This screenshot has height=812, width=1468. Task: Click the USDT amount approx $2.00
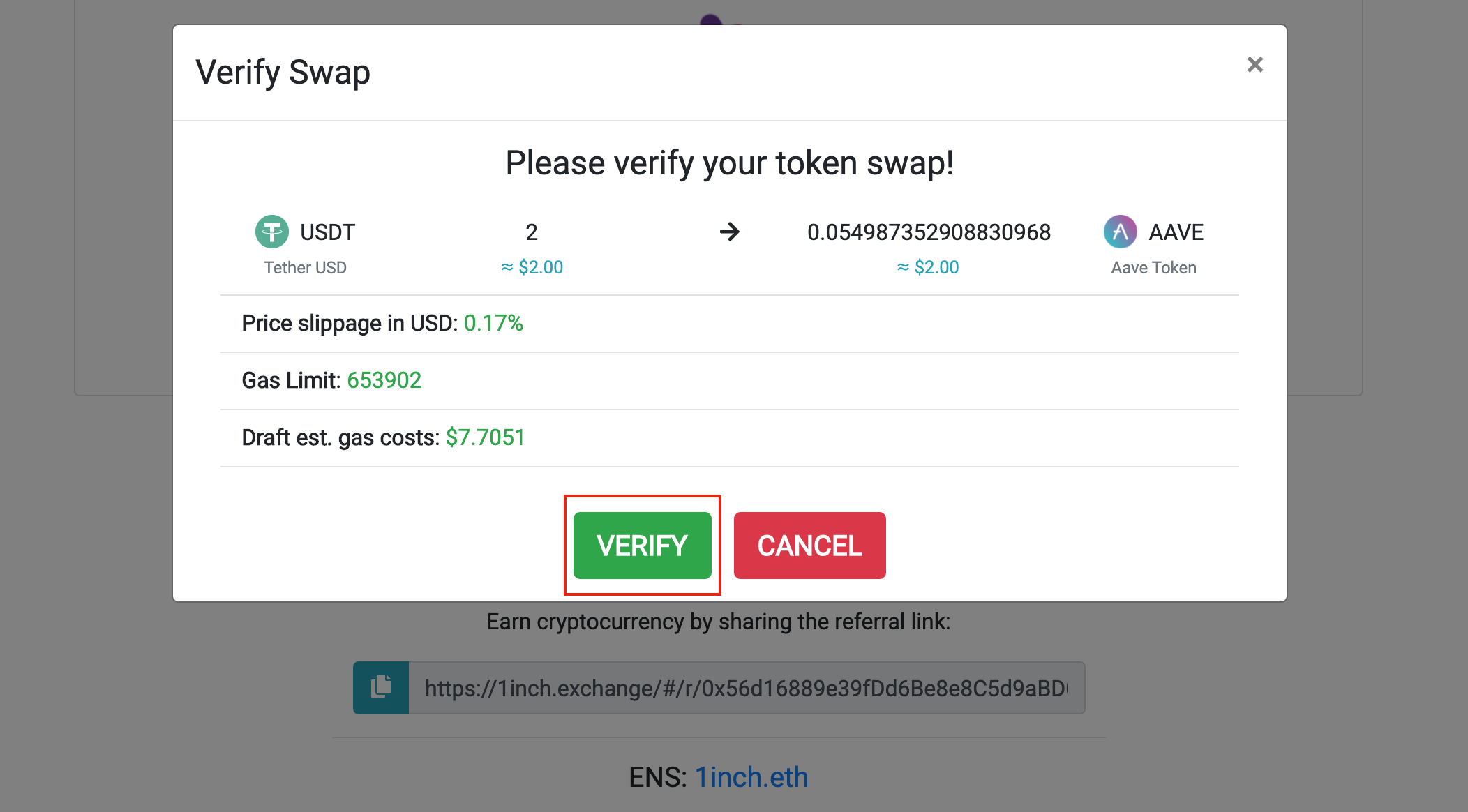click(x=532, y=267)
